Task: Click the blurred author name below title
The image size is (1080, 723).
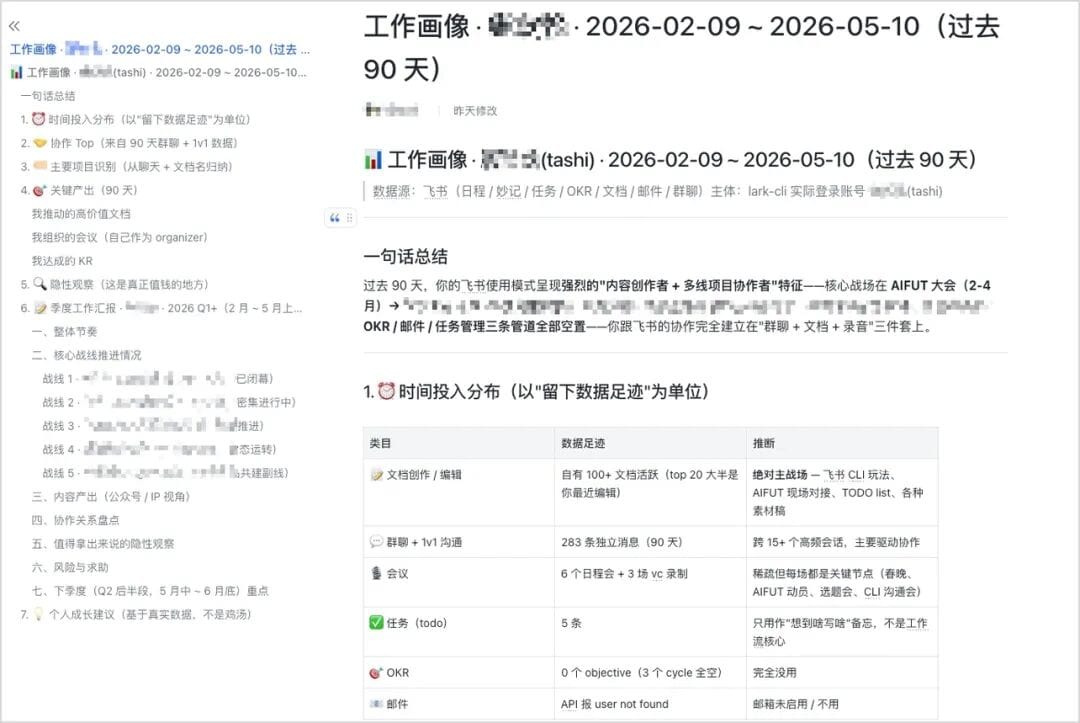Action: point(391,110)
